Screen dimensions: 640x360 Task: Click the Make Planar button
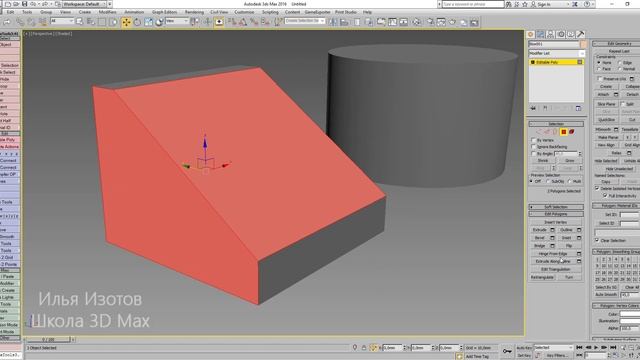coord(608,138)
